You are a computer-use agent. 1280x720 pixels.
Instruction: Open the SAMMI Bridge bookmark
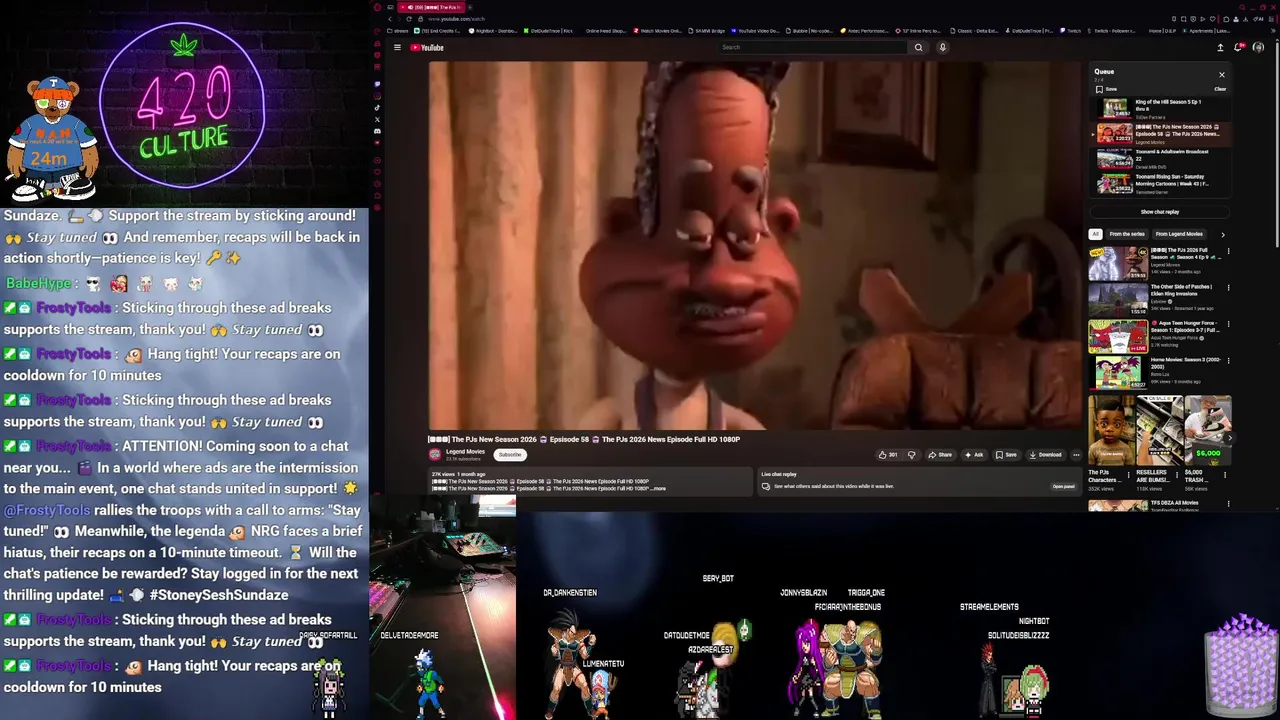click(x=706, y=31)
